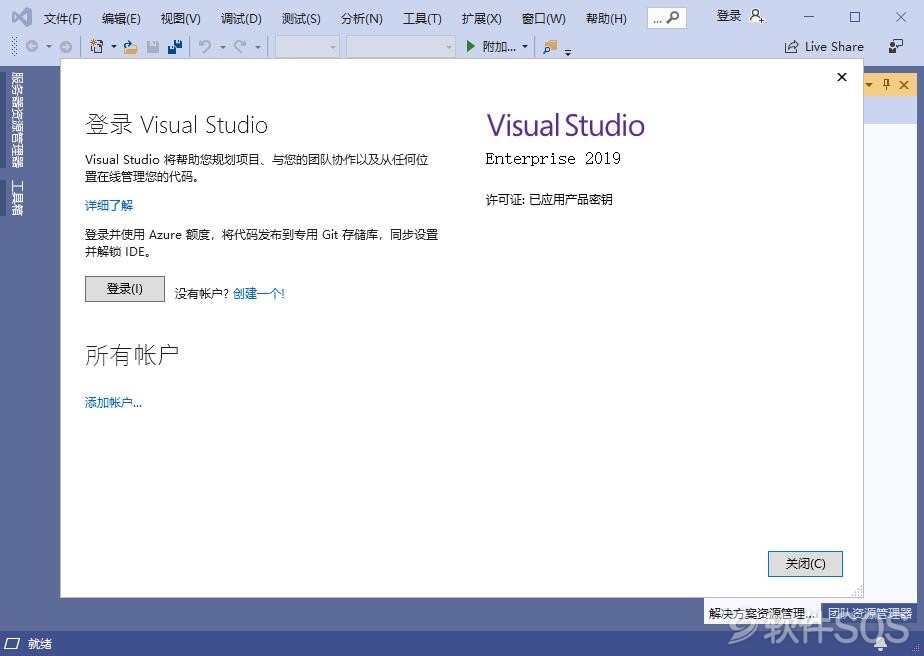Image resolution: width=924 pixels, height=656 pixels.
Task: Click the Save All toolbar icon
Action: coord(174,47)
